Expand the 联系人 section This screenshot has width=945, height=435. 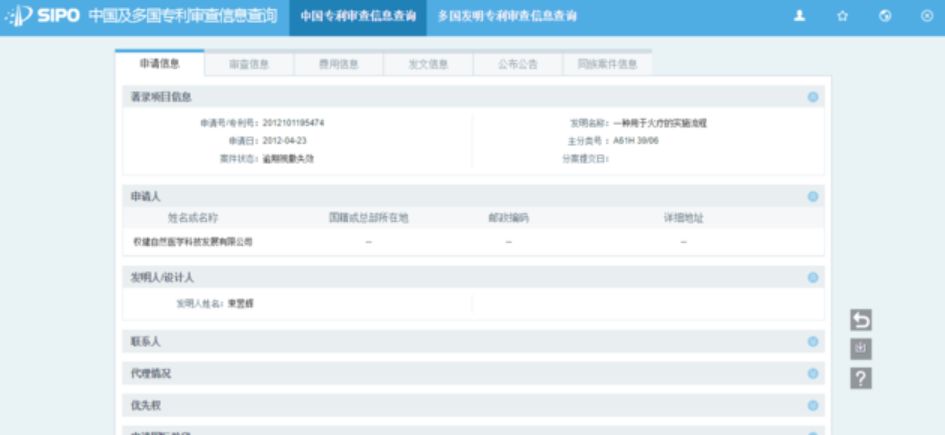coord(813,342)
